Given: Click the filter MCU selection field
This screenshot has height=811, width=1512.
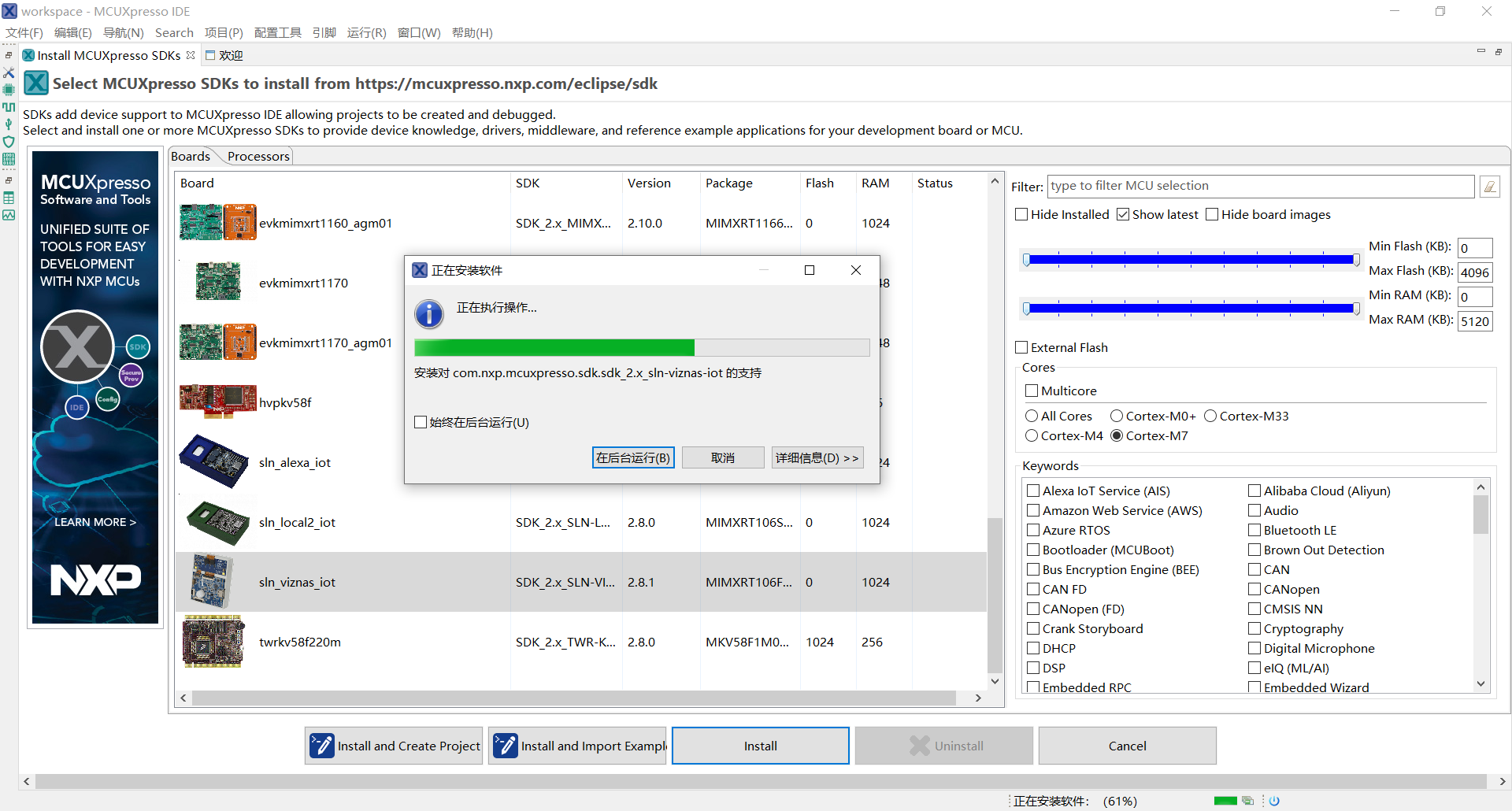Looking at the screenshot, I should tap(1261, 186).
